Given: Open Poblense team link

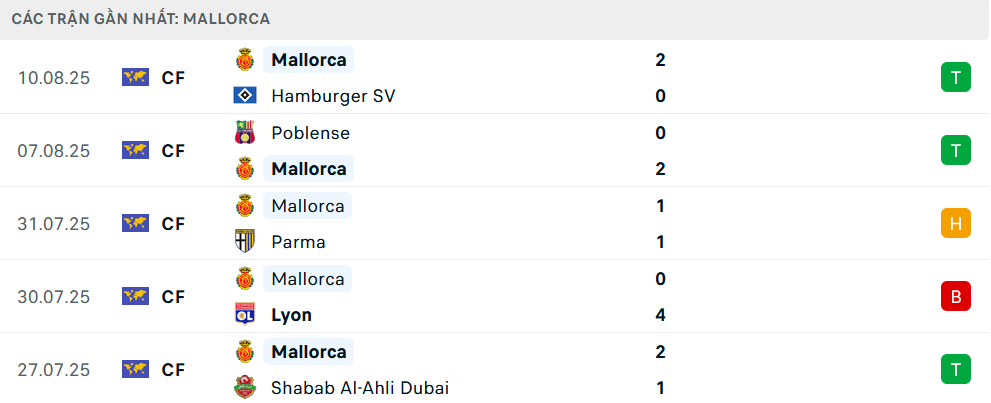Looking at the screenshot, I should coord(310,133).
